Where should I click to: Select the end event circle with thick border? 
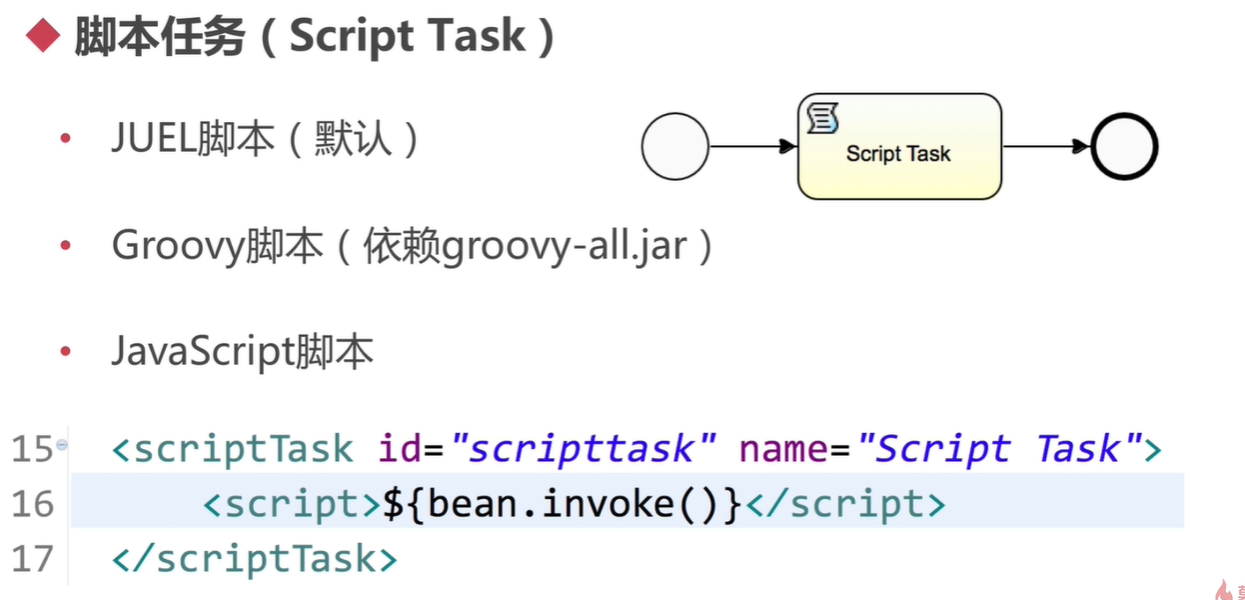pos(1125,146)
